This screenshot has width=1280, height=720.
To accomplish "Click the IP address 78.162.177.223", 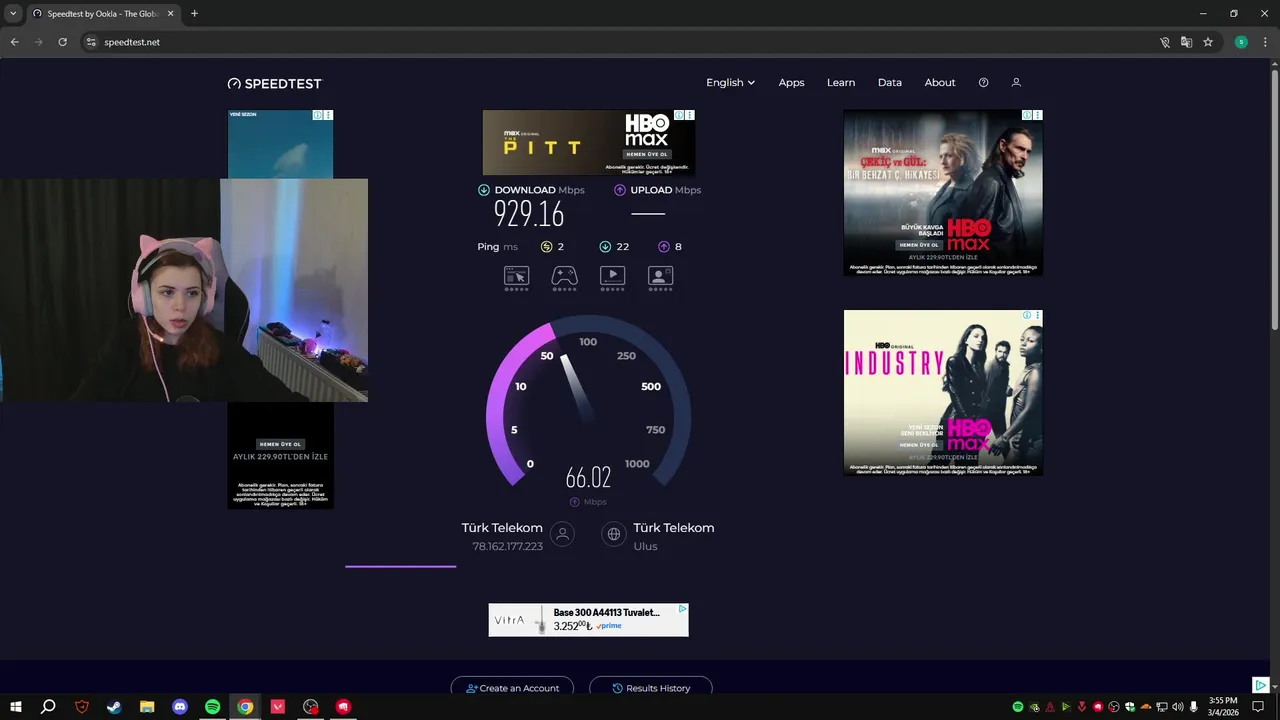I will pyautogui.click(x=507, y=547).
